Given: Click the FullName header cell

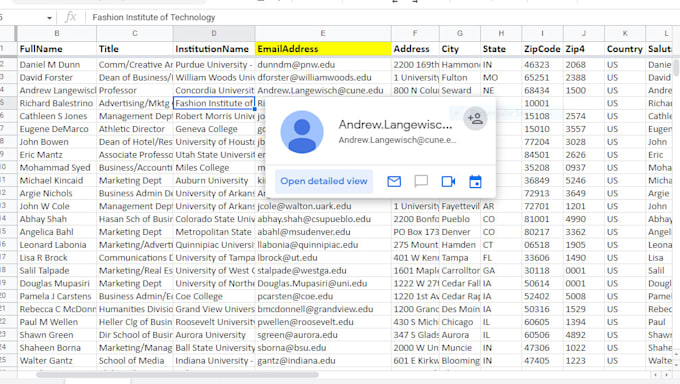Looking at the screenshot, I should 57,49.
